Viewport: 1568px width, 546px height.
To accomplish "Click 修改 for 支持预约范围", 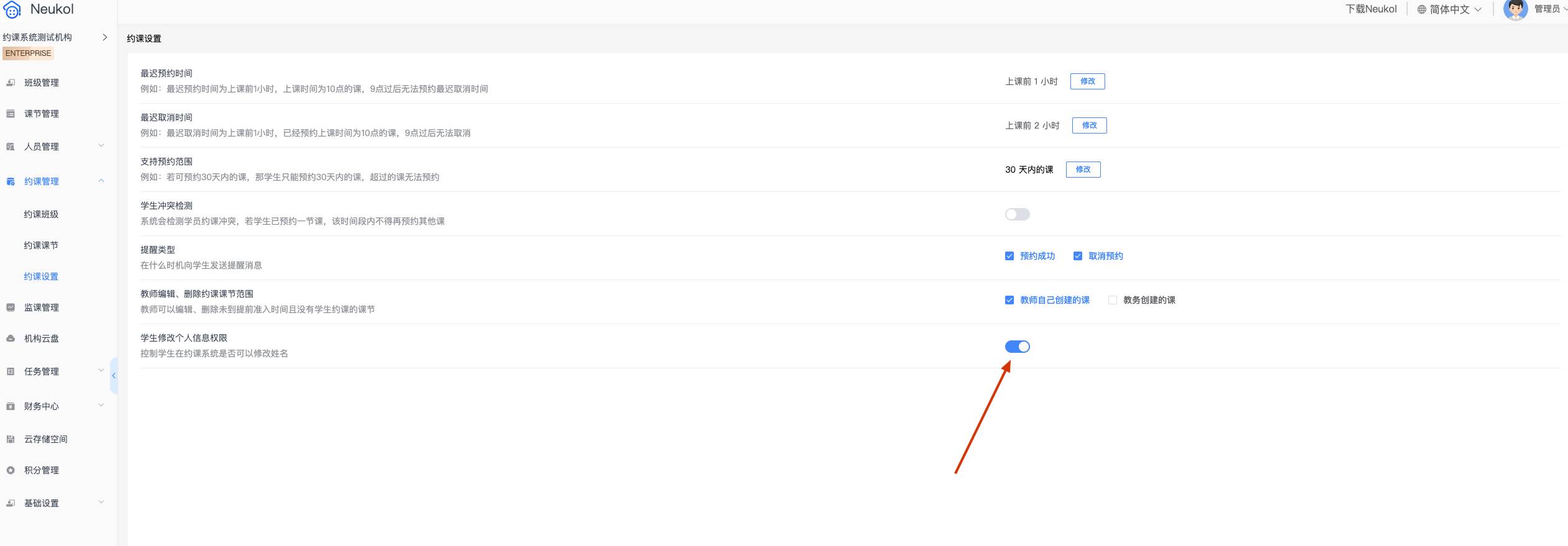I will [x=1083, y=170].
